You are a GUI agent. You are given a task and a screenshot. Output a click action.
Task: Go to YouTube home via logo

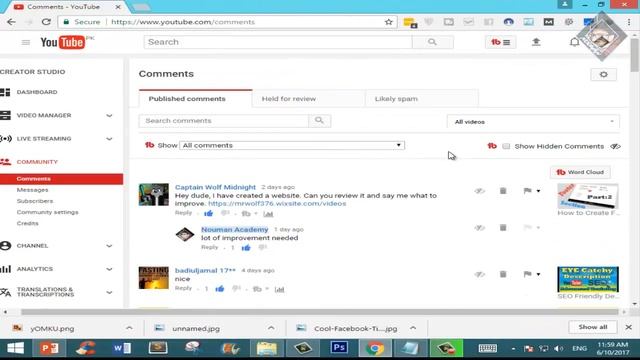62,42
